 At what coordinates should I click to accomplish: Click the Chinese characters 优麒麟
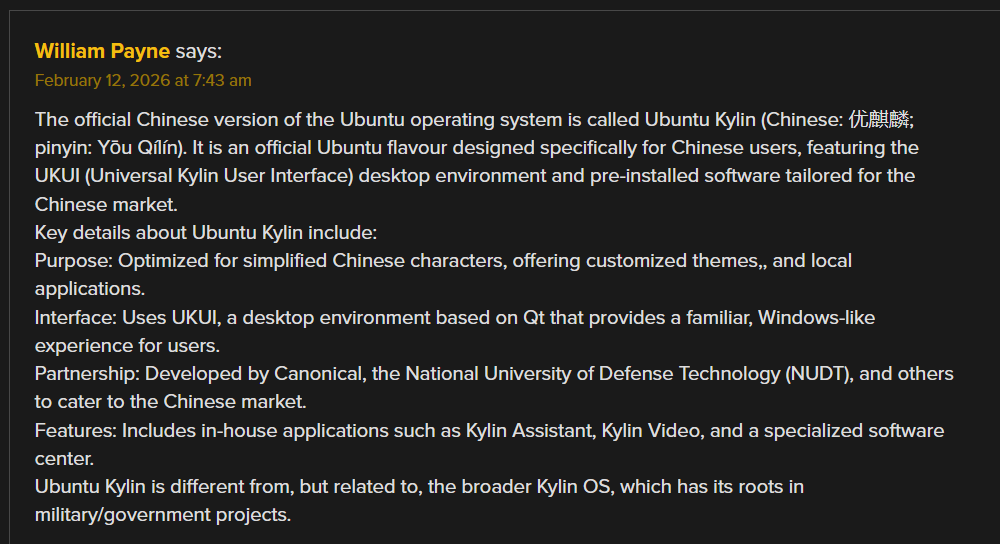pos(880,120)
